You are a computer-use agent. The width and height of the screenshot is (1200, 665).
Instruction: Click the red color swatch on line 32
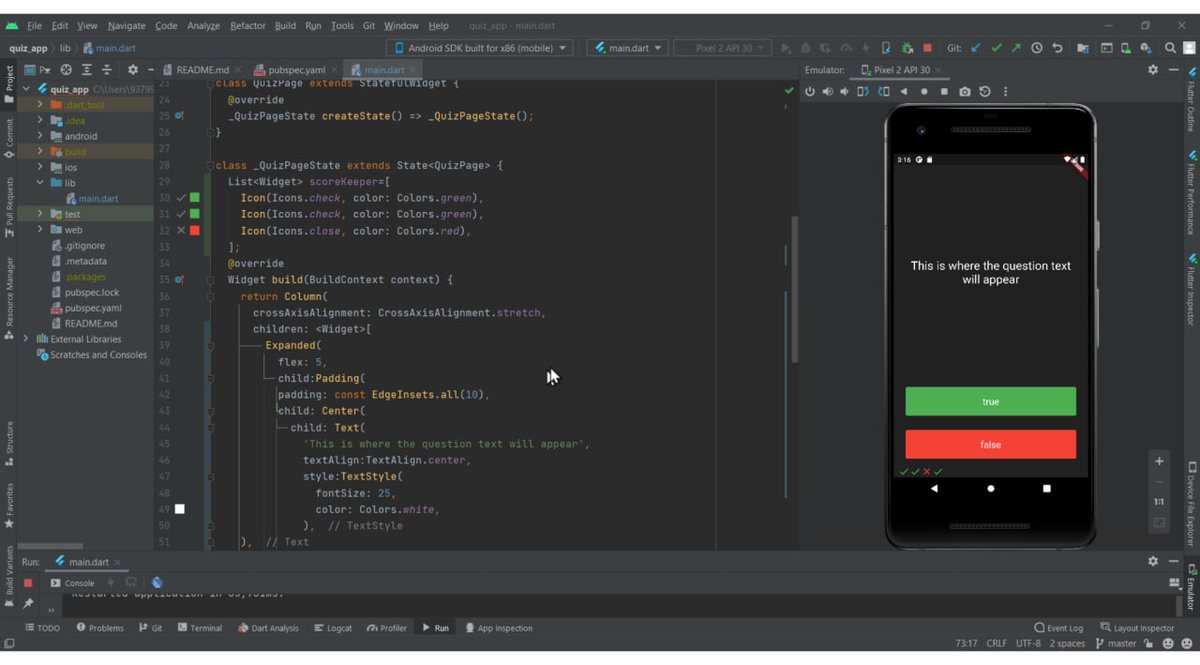[x=195, y=230]
